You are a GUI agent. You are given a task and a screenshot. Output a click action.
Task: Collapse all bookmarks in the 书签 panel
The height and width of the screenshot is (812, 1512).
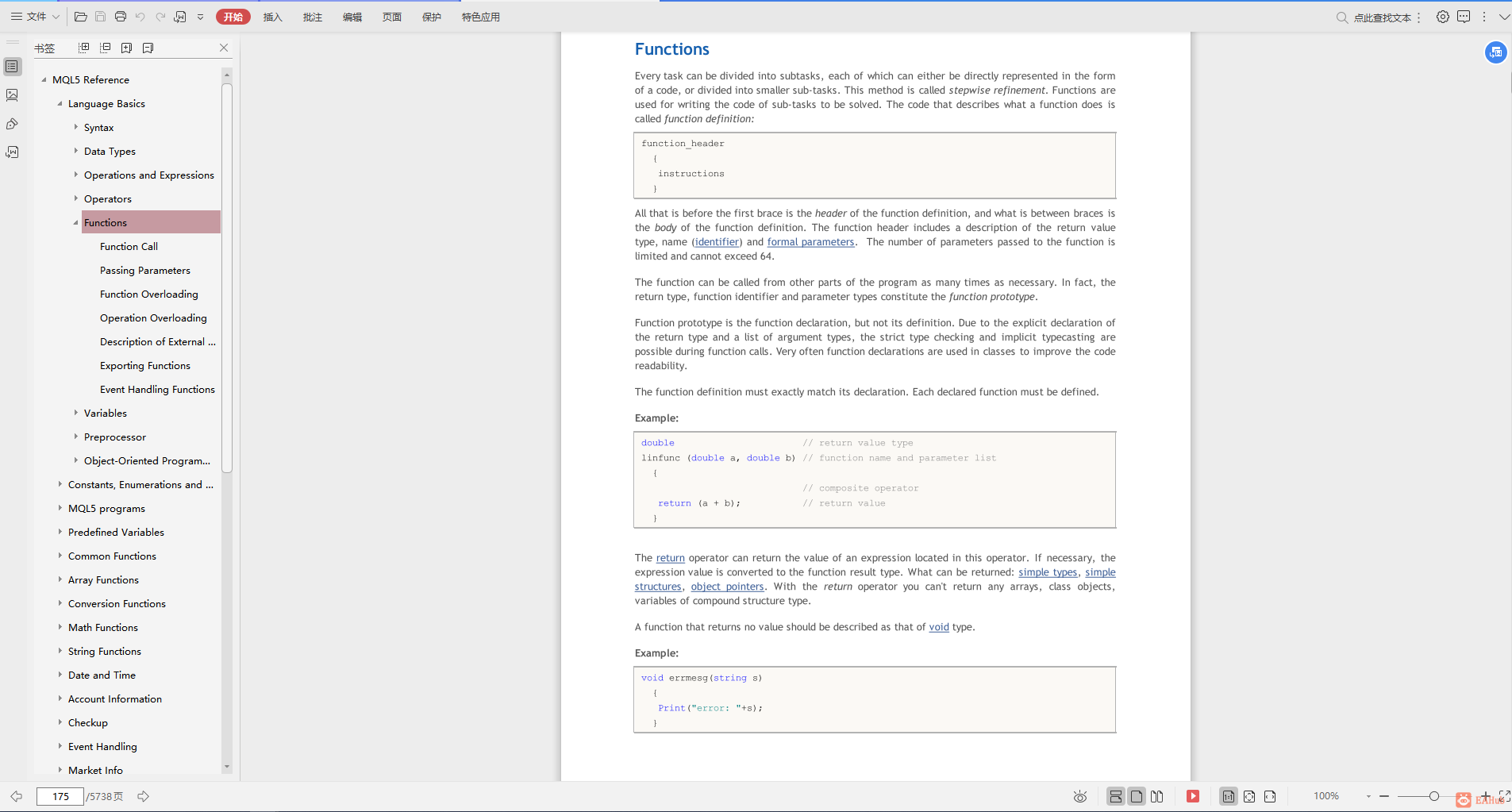click(105, 48)
